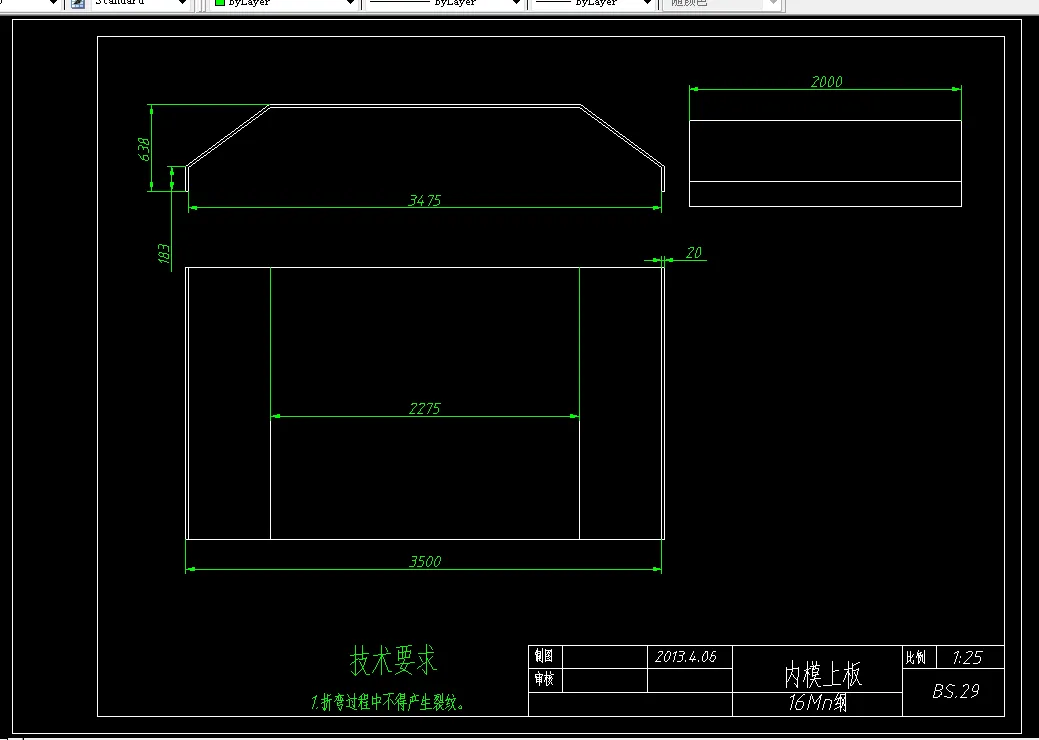1039x740 pixels.
Task: Select the 2275 dimension text
Action: point(424,409)
